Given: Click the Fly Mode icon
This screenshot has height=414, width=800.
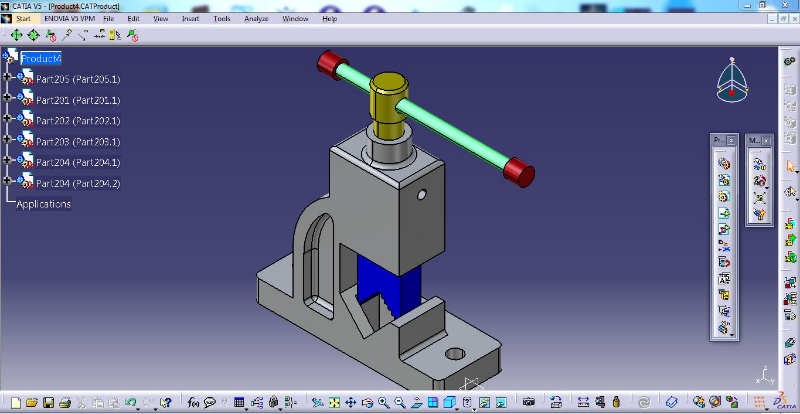Looking at the screenshot, I should (318, 402).
